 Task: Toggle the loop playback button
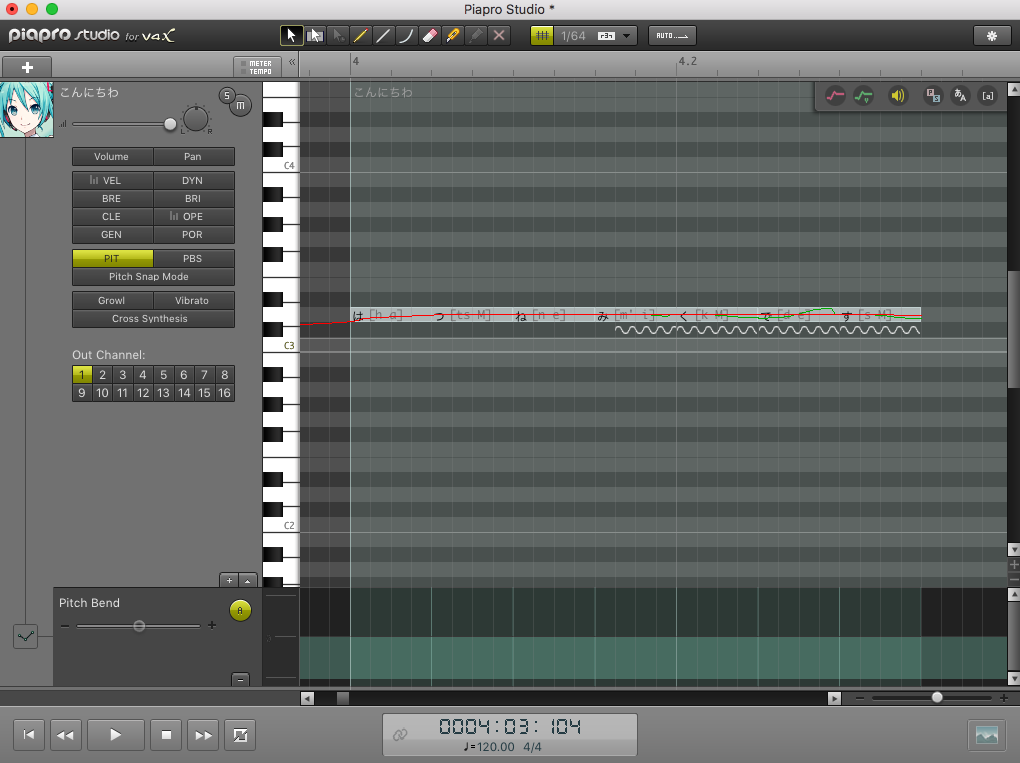(240, 735)
